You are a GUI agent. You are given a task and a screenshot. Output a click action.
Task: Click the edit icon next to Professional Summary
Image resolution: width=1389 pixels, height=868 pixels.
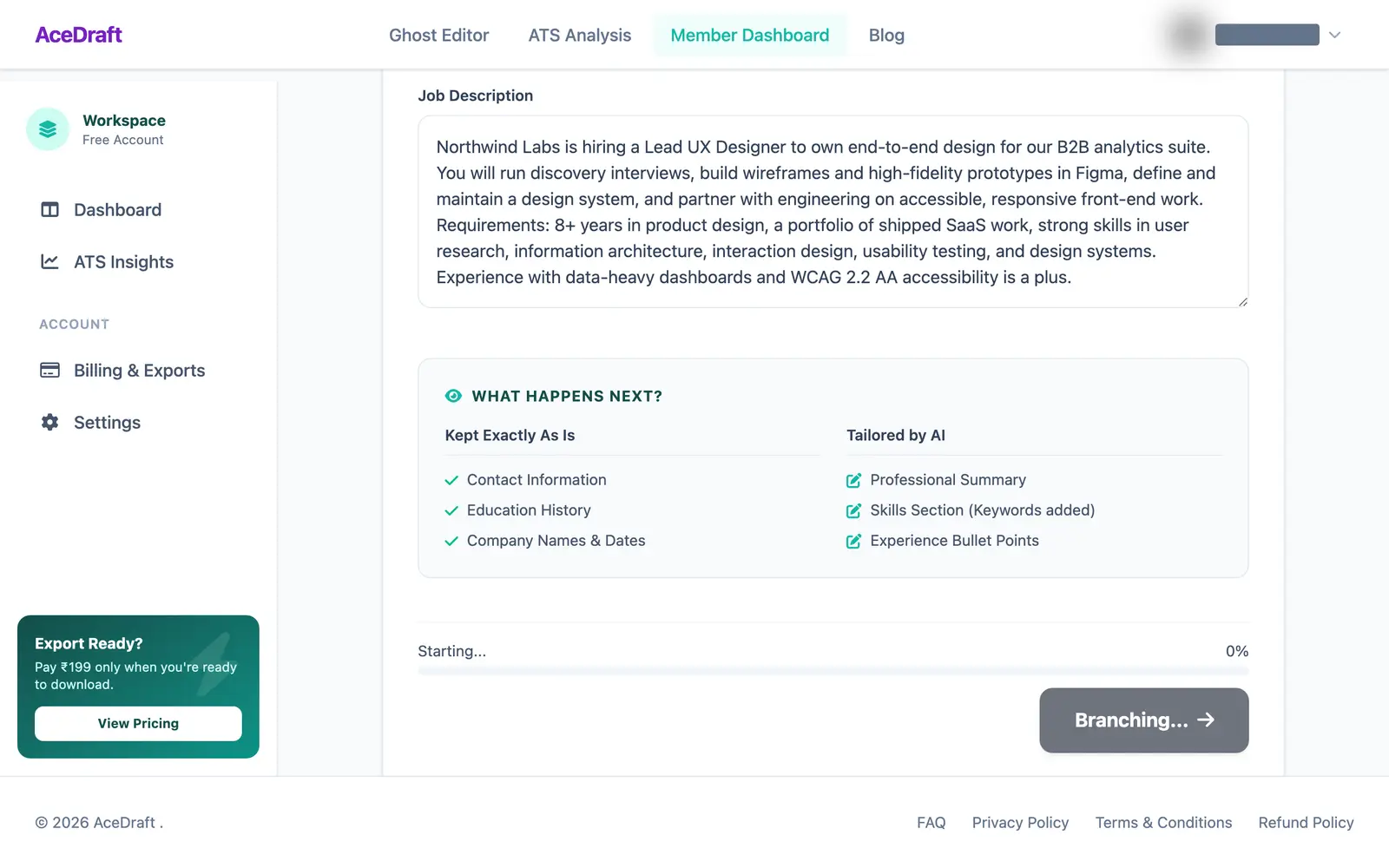(854, 481)
